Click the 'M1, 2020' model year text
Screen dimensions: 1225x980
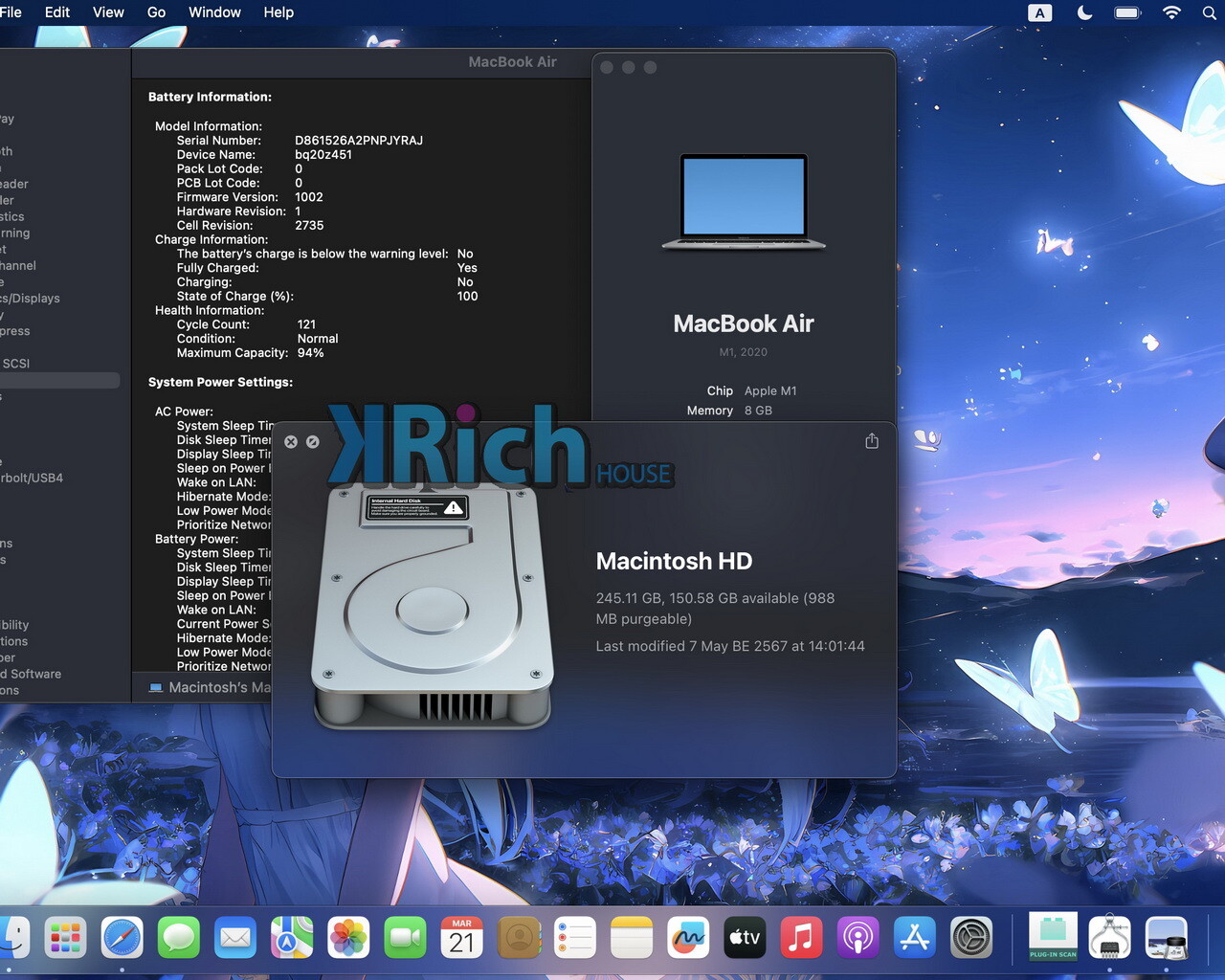pyautogui.click(x=744, y=352)
